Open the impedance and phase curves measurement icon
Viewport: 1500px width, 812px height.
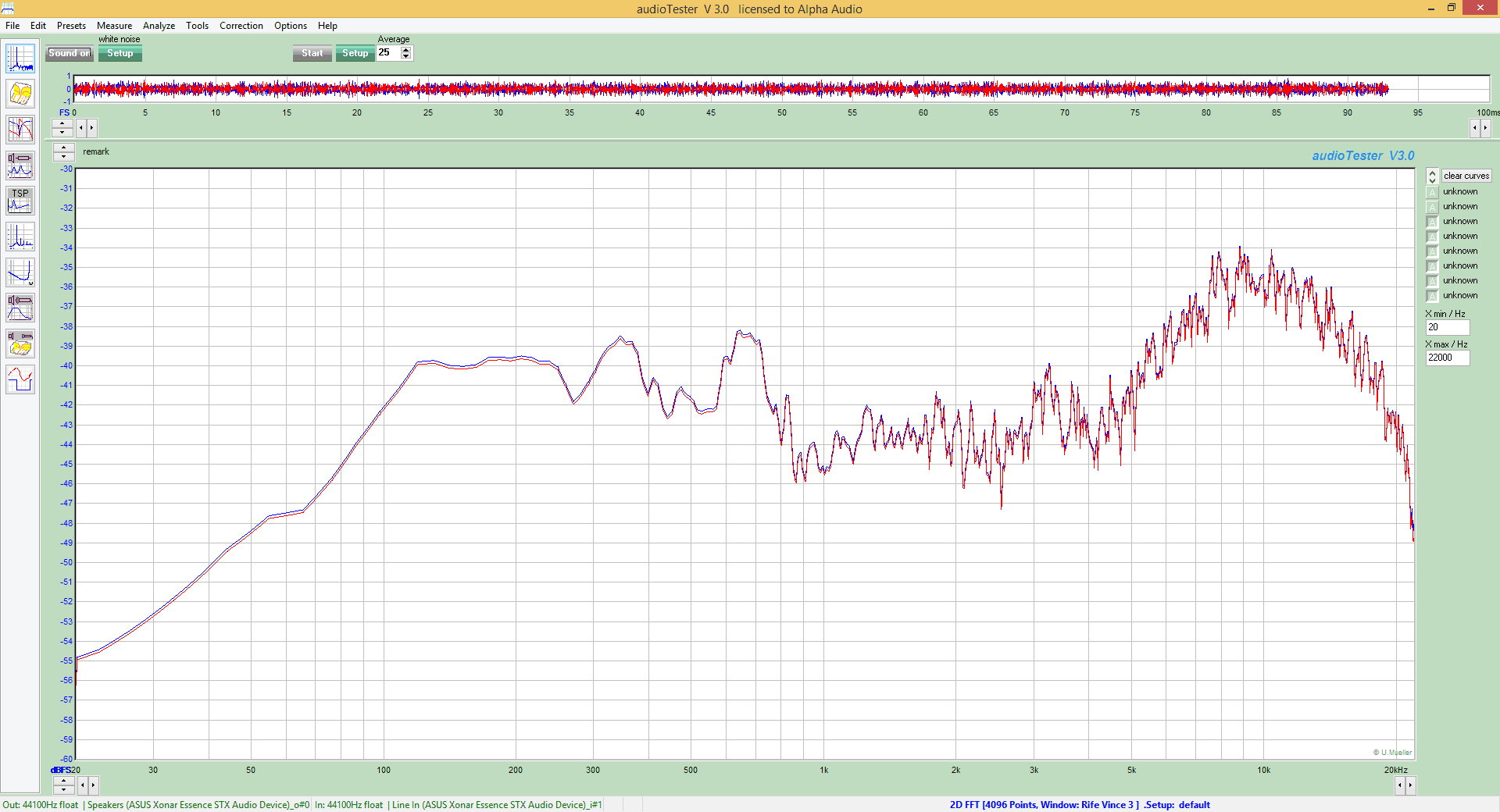tap(20, 130)
